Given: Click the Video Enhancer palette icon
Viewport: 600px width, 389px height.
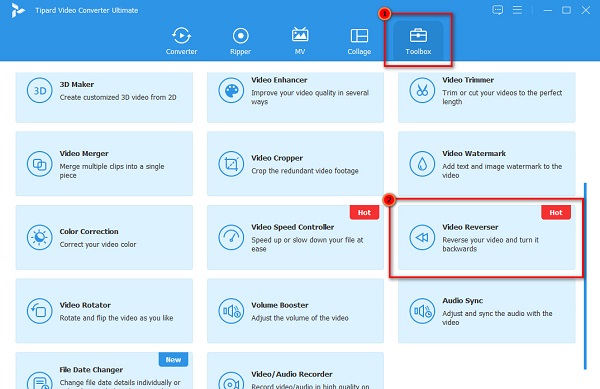Looking at the screenshot, I should [231, 90].
